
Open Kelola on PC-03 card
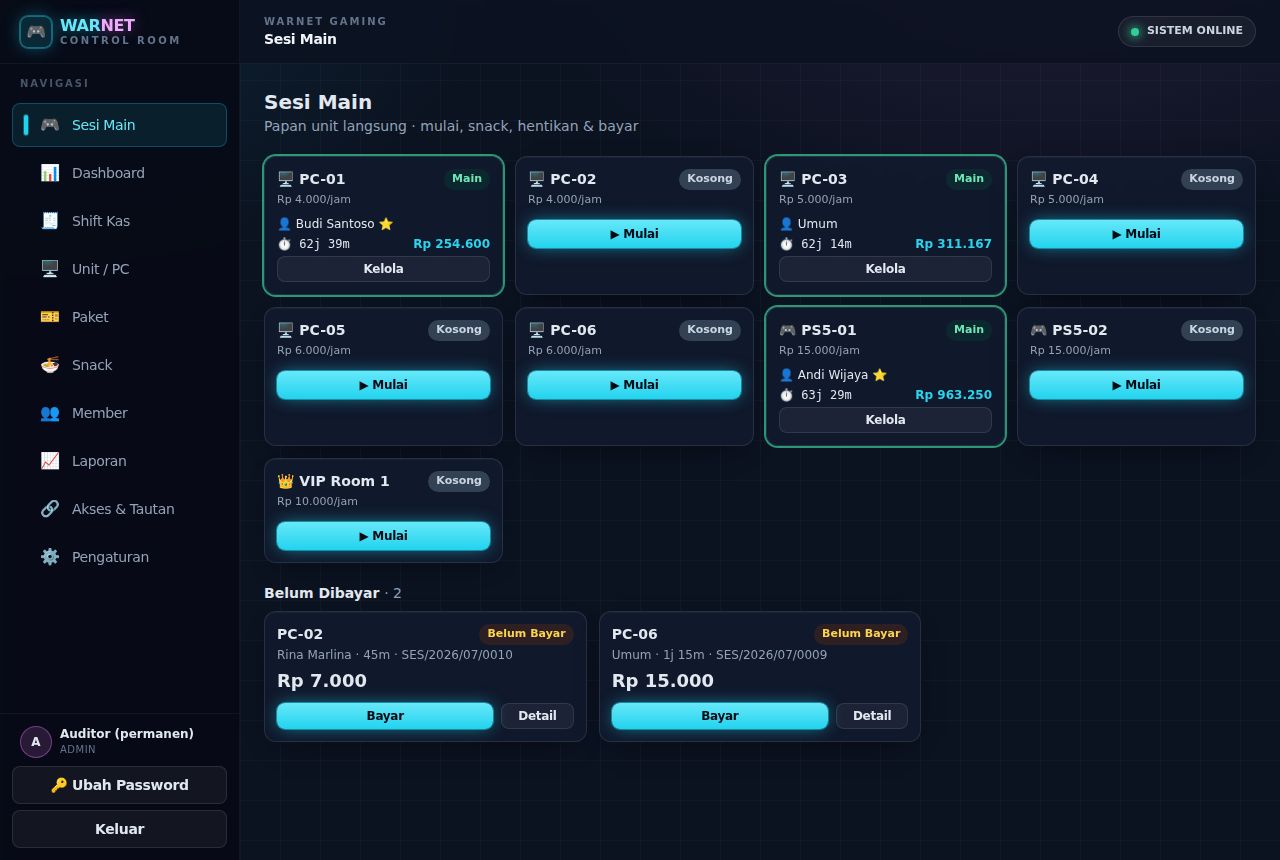click(885, 269)
